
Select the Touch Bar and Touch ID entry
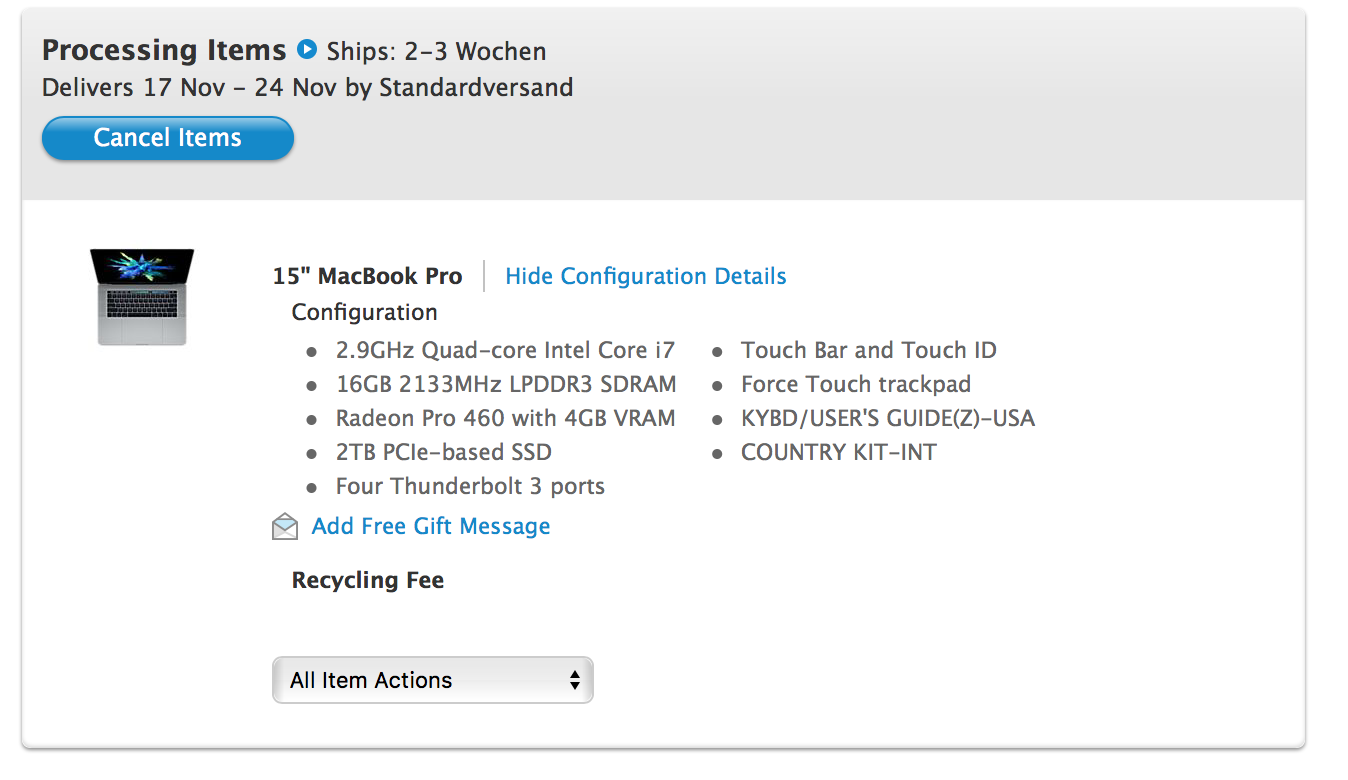point(869,350)
